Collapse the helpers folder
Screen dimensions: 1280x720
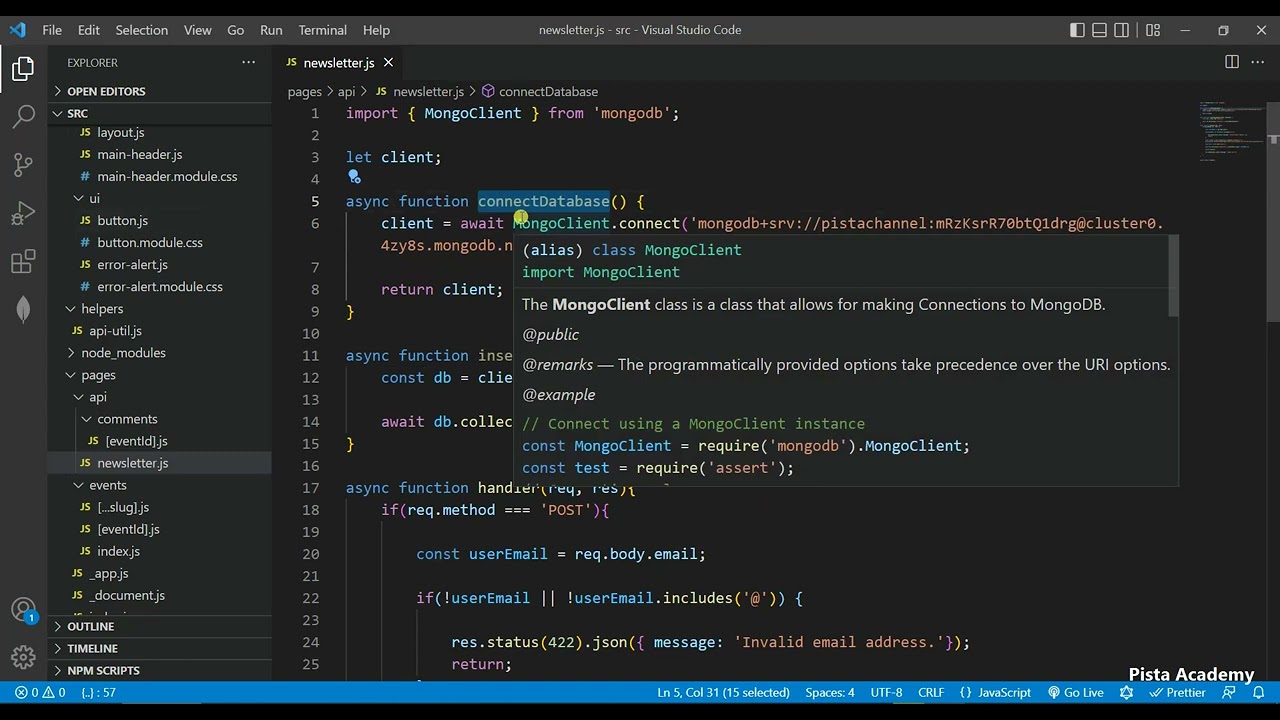pyautogui.click(x=160, y=309)
